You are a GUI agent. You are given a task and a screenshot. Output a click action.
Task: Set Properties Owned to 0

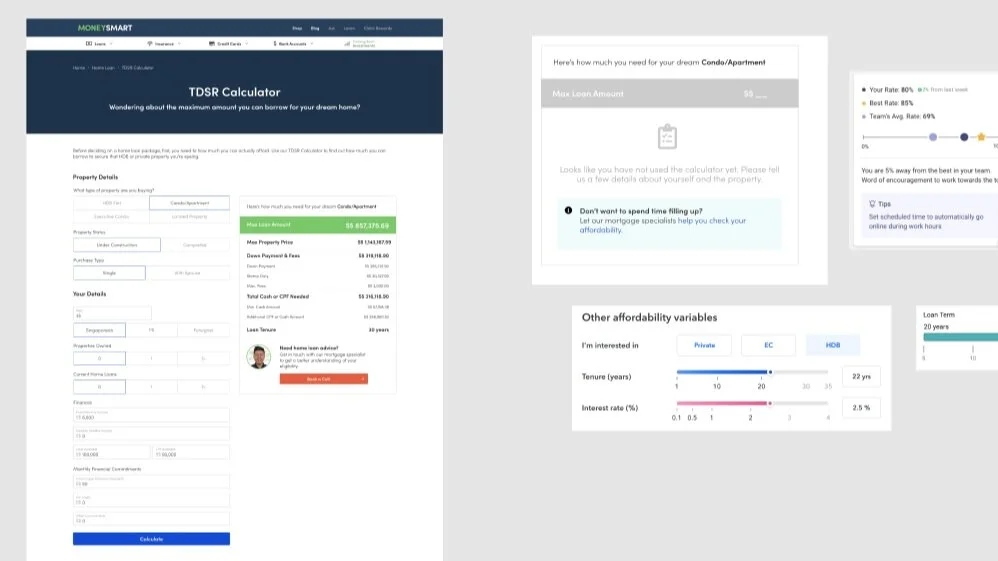[x=99, y=359]
